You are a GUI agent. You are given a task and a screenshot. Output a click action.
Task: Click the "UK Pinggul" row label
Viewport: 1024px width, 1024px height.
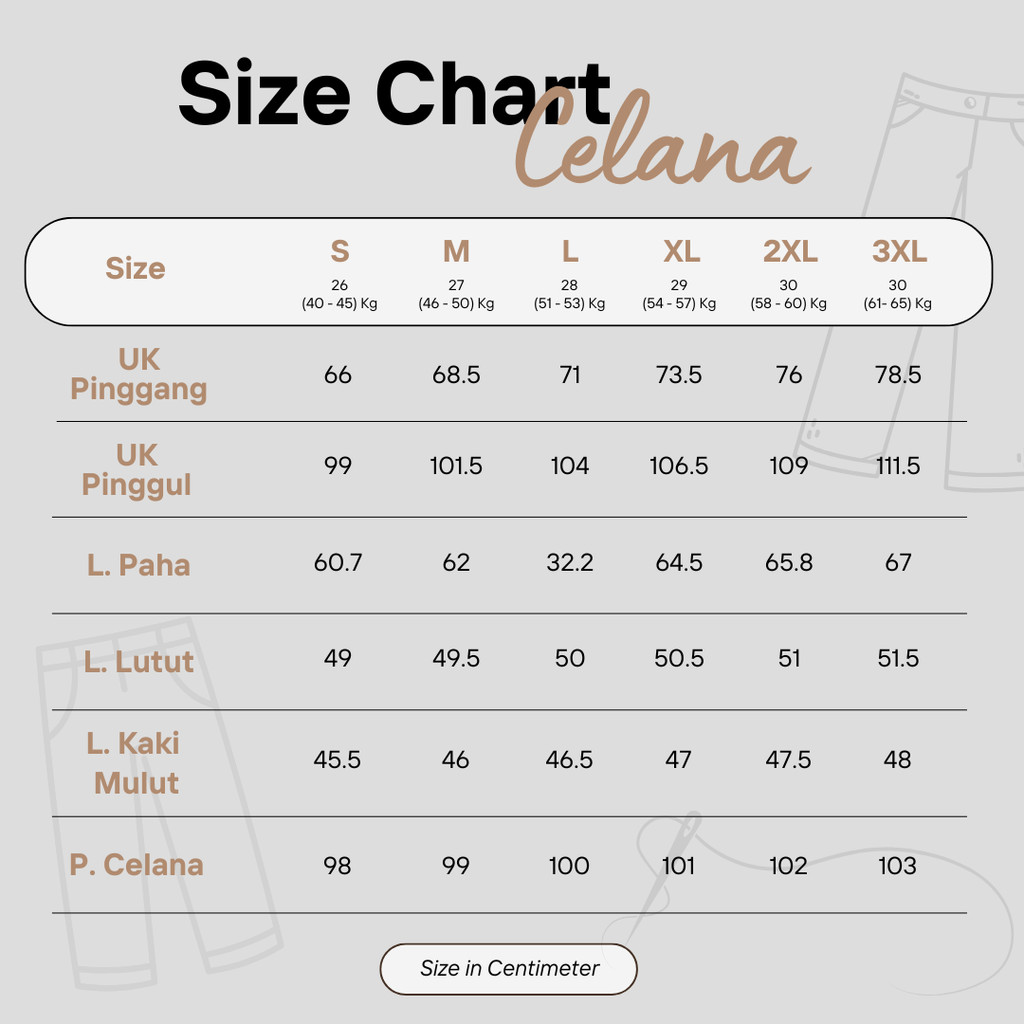[x=137, y=470]
